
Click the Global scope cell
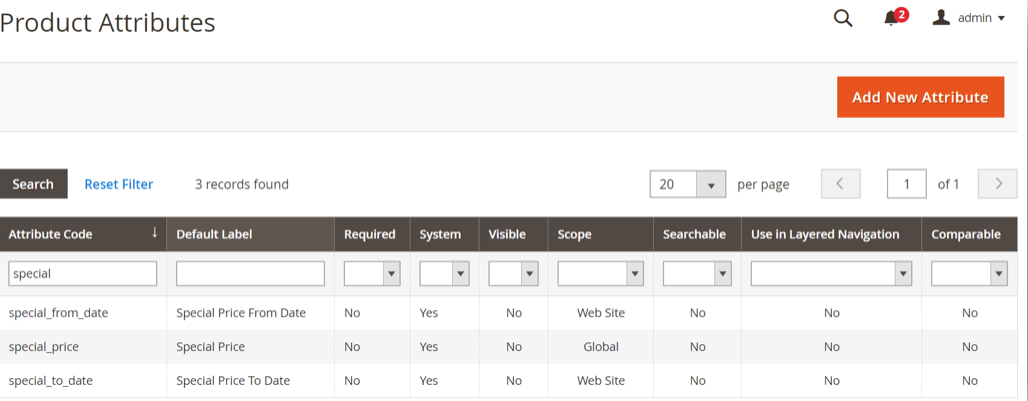coord(601,347)
